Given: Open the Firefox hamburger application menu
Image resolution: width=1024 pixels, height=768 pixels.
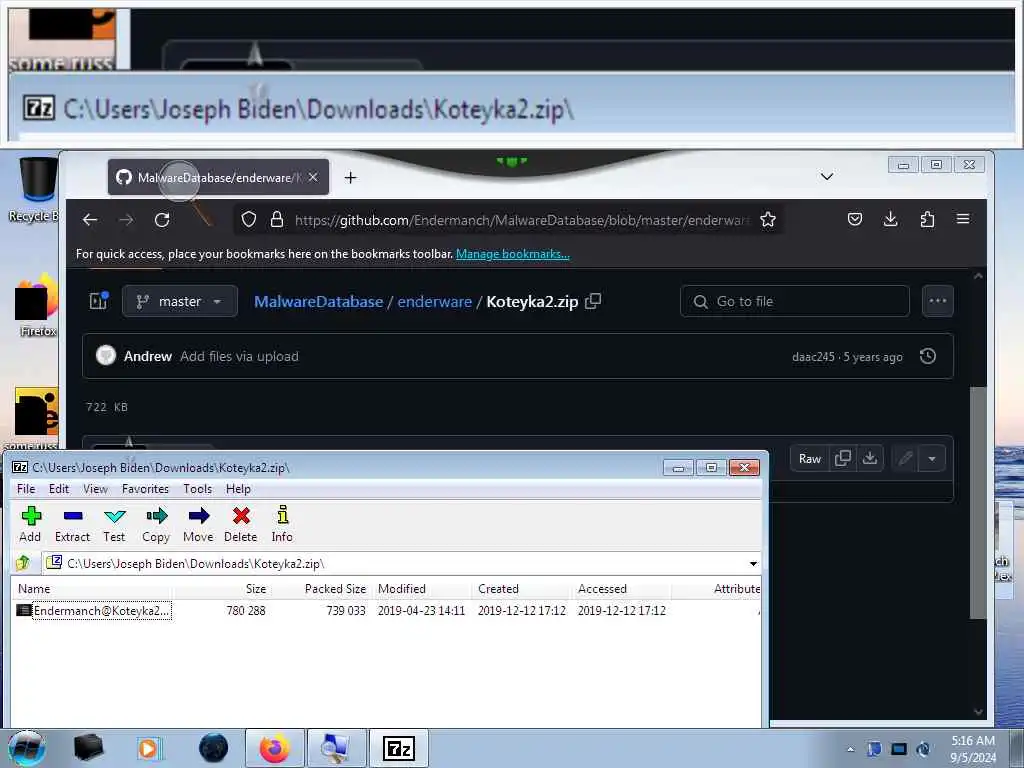Looking at the screenshot, I should (x=963, y=219).
